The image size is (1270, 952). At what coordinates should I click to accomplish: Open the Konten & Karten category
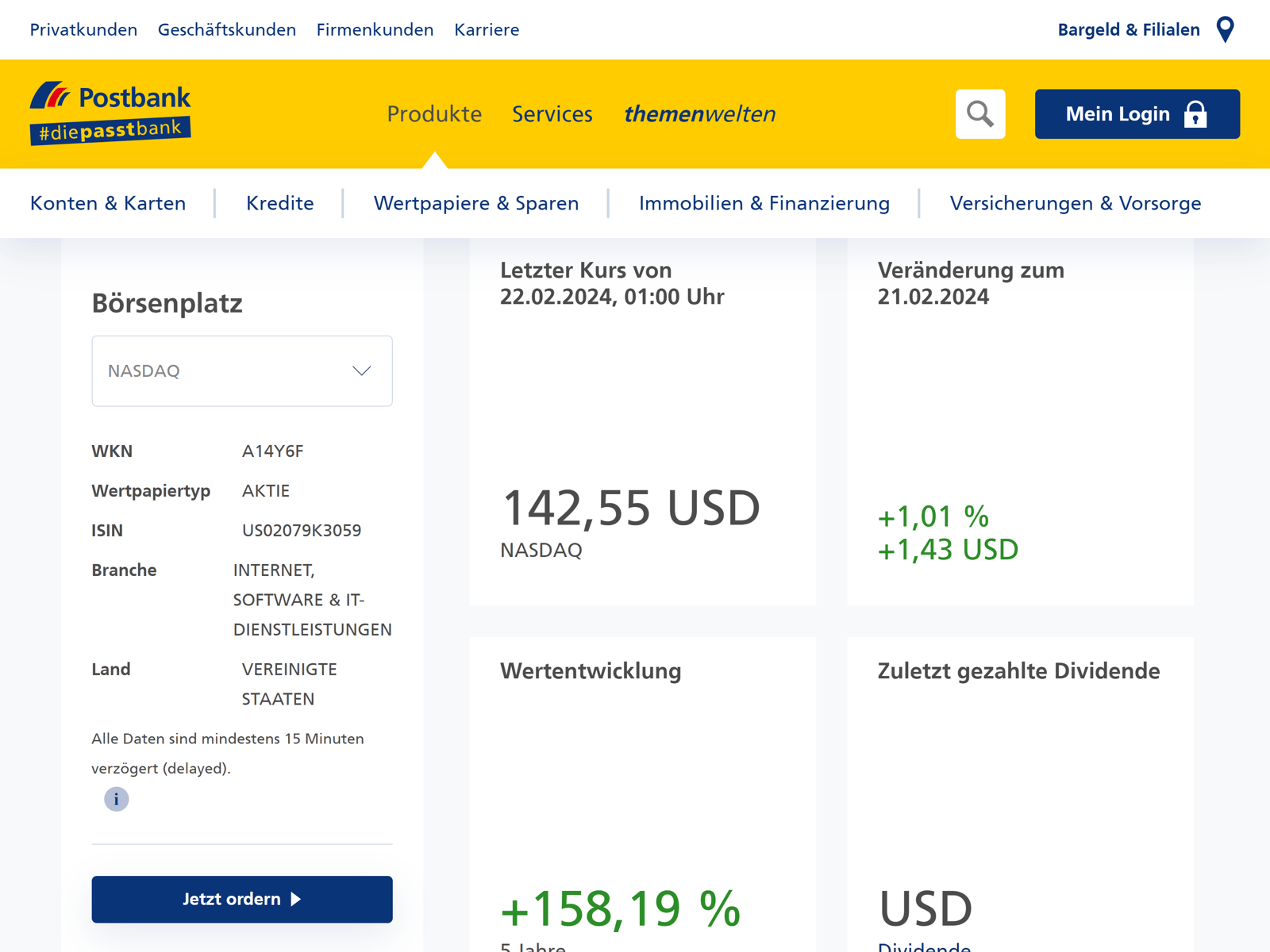point(108,203)
